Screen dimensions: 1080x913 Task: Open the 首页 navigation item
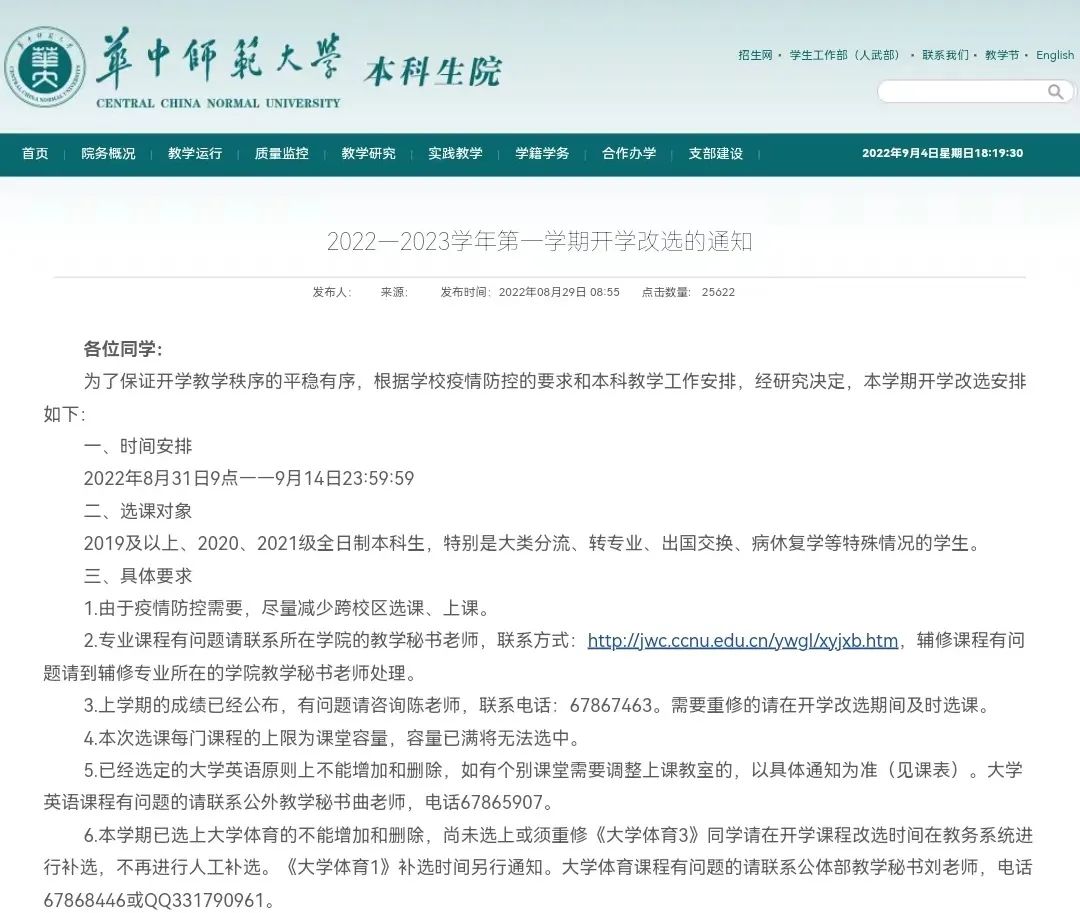35,154
